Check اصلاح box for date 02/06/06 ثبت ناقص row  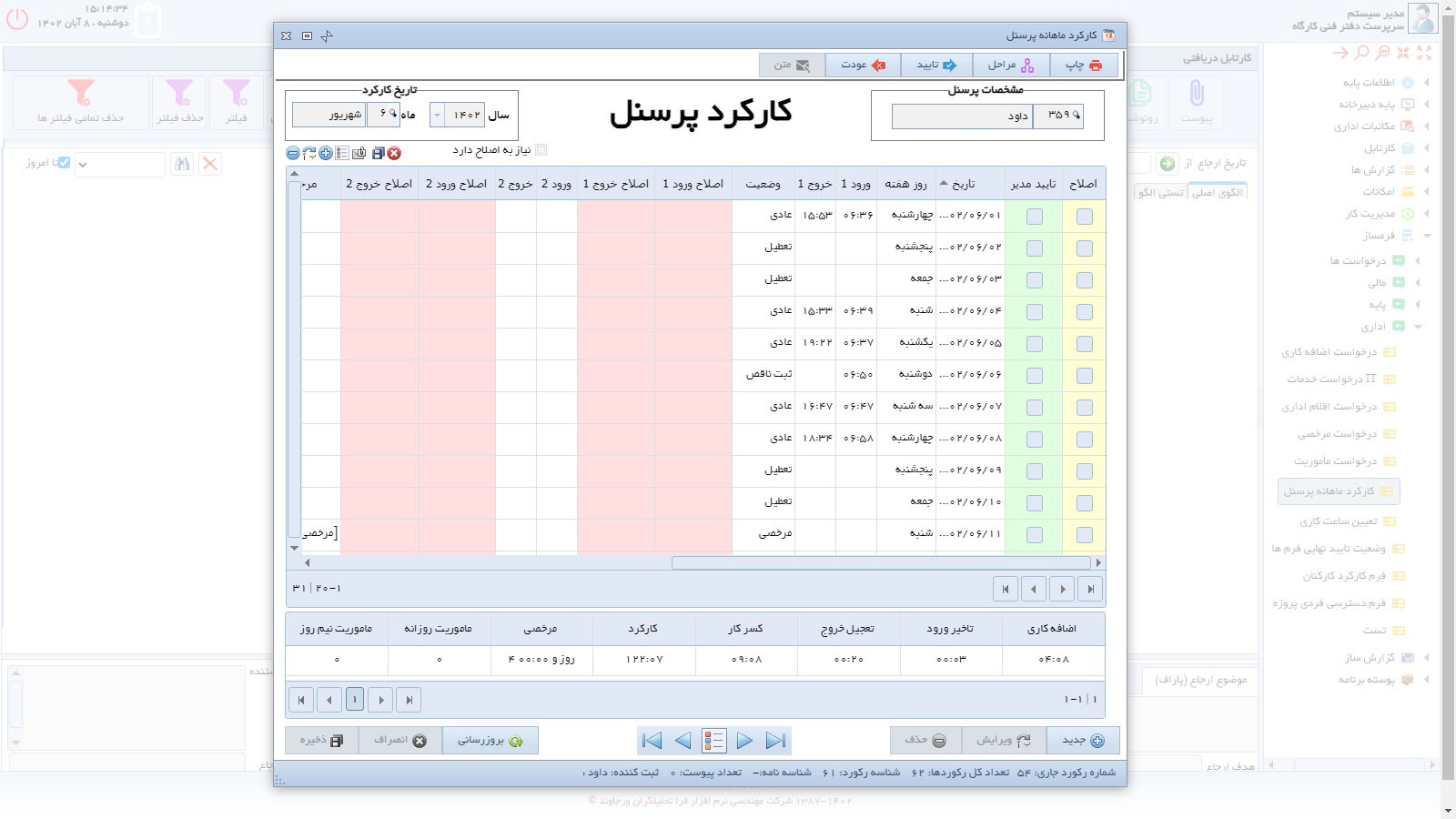[x=1084, y=376]
